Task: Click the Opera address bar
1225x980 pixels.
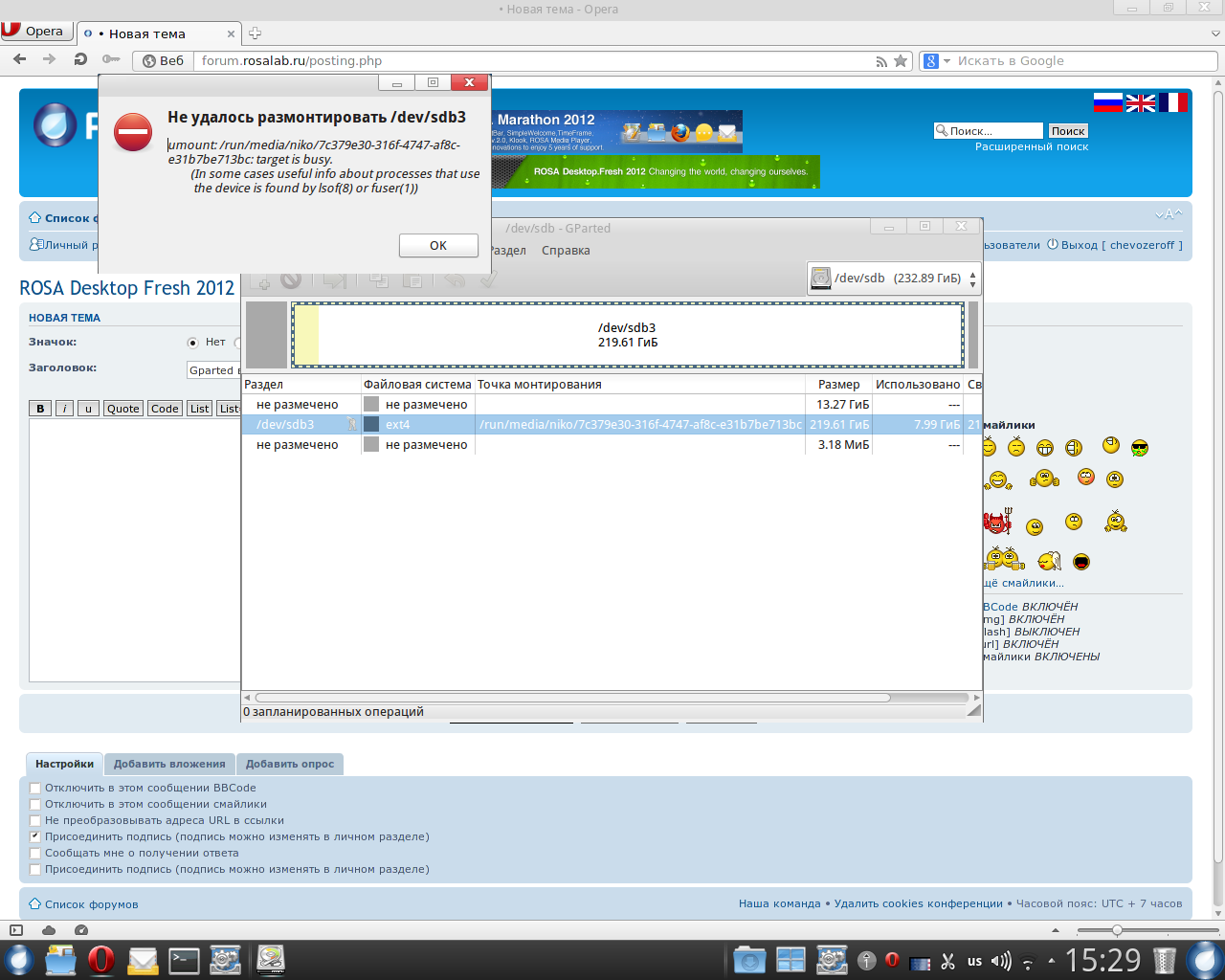Action: (531, 61)
